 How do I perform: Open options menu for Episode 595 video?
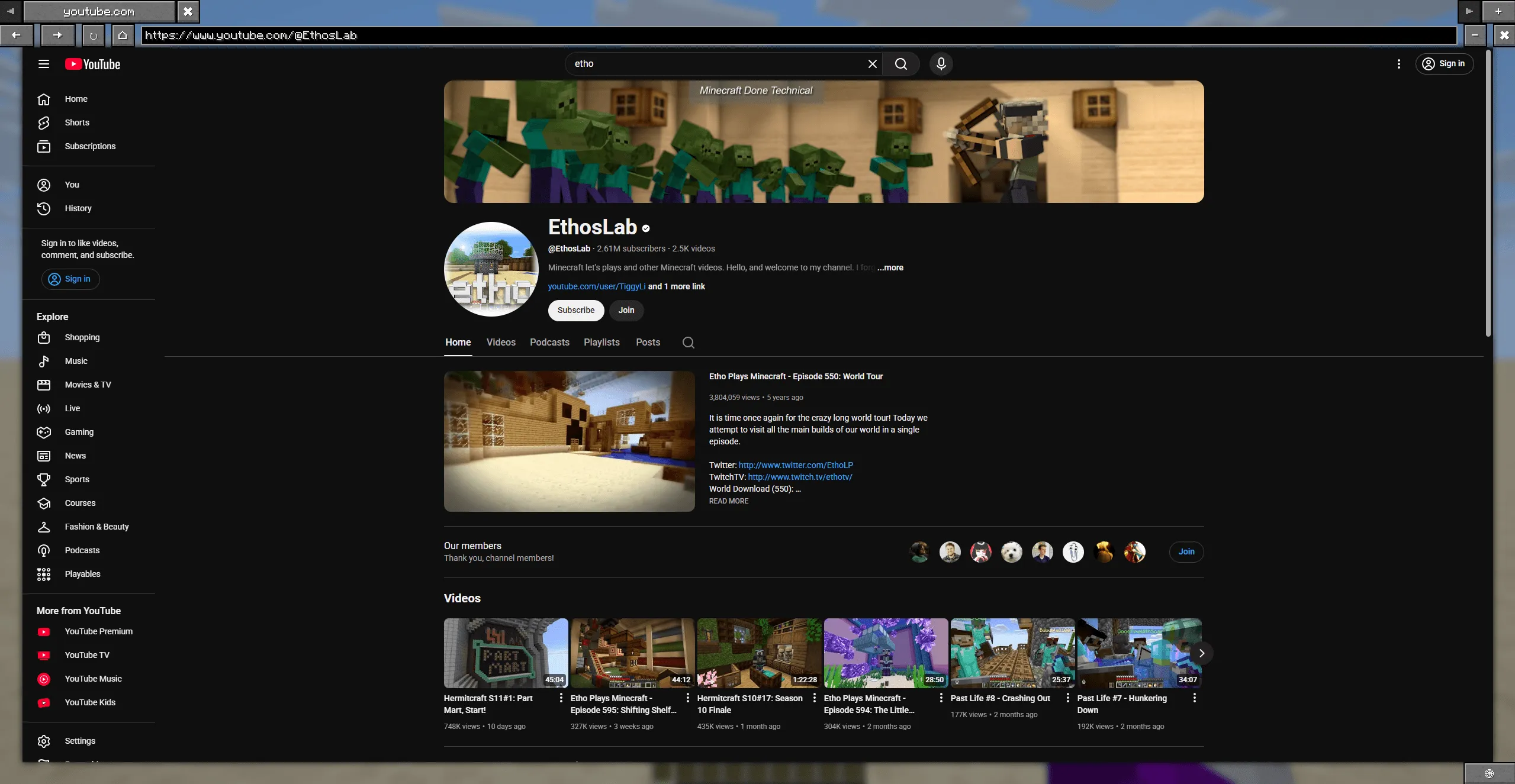687,698
